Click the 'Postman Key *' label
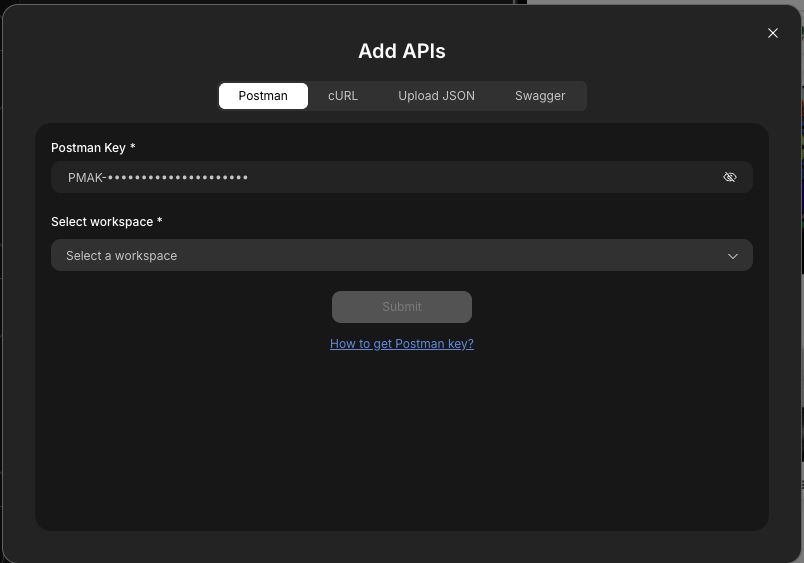The width and height of the screenshot is (804, 563). (x=93, y=148)
